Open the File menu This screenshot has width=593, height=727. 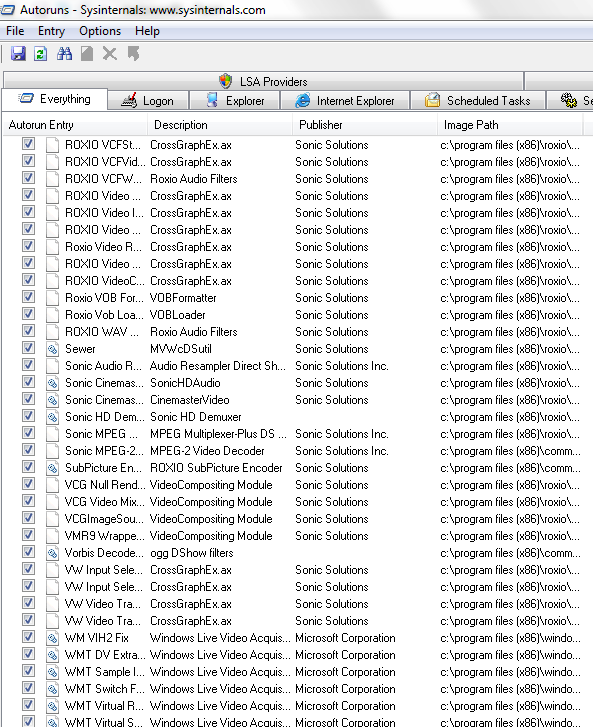[15, 31]
